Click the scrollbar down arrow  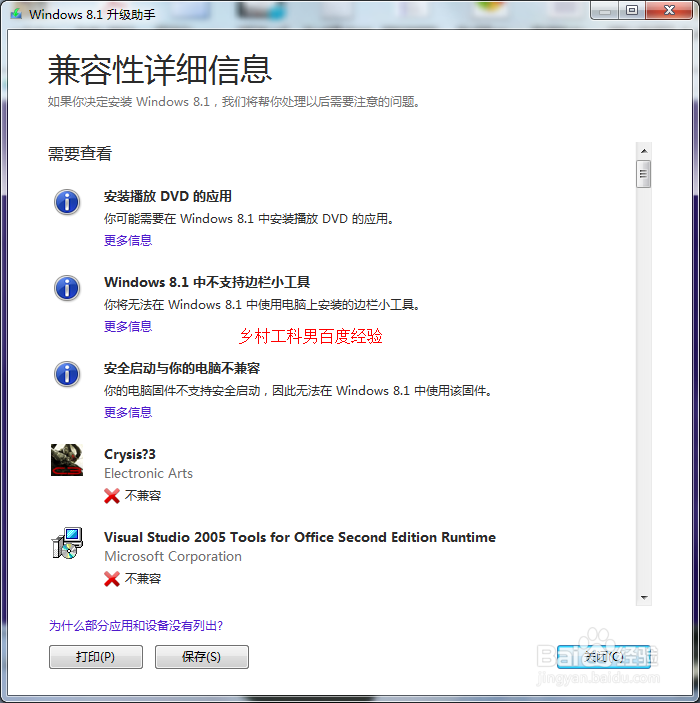[644, 598]
